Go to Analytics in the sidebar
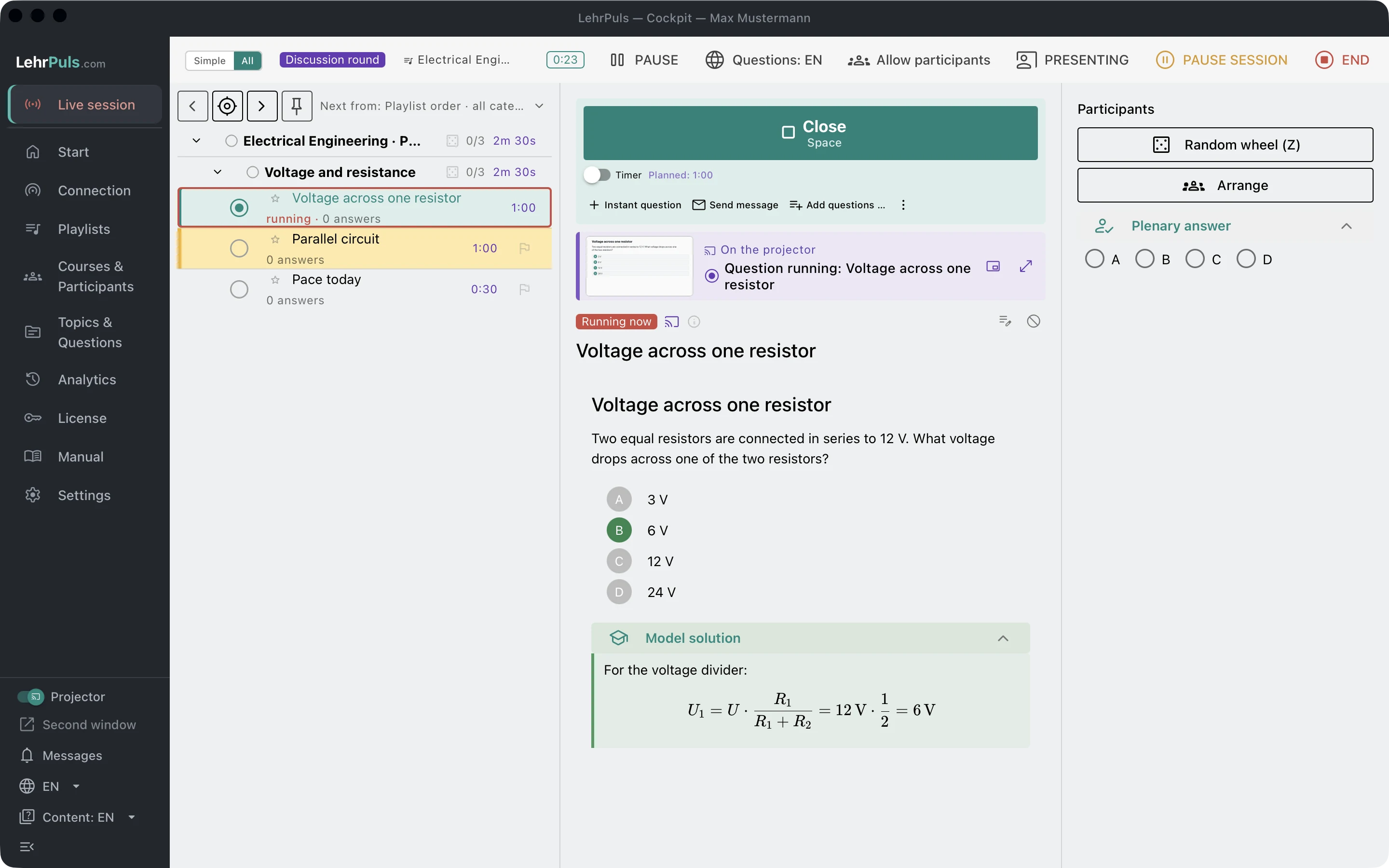The height and width of the screenshot is (868, 1389). 84,380
